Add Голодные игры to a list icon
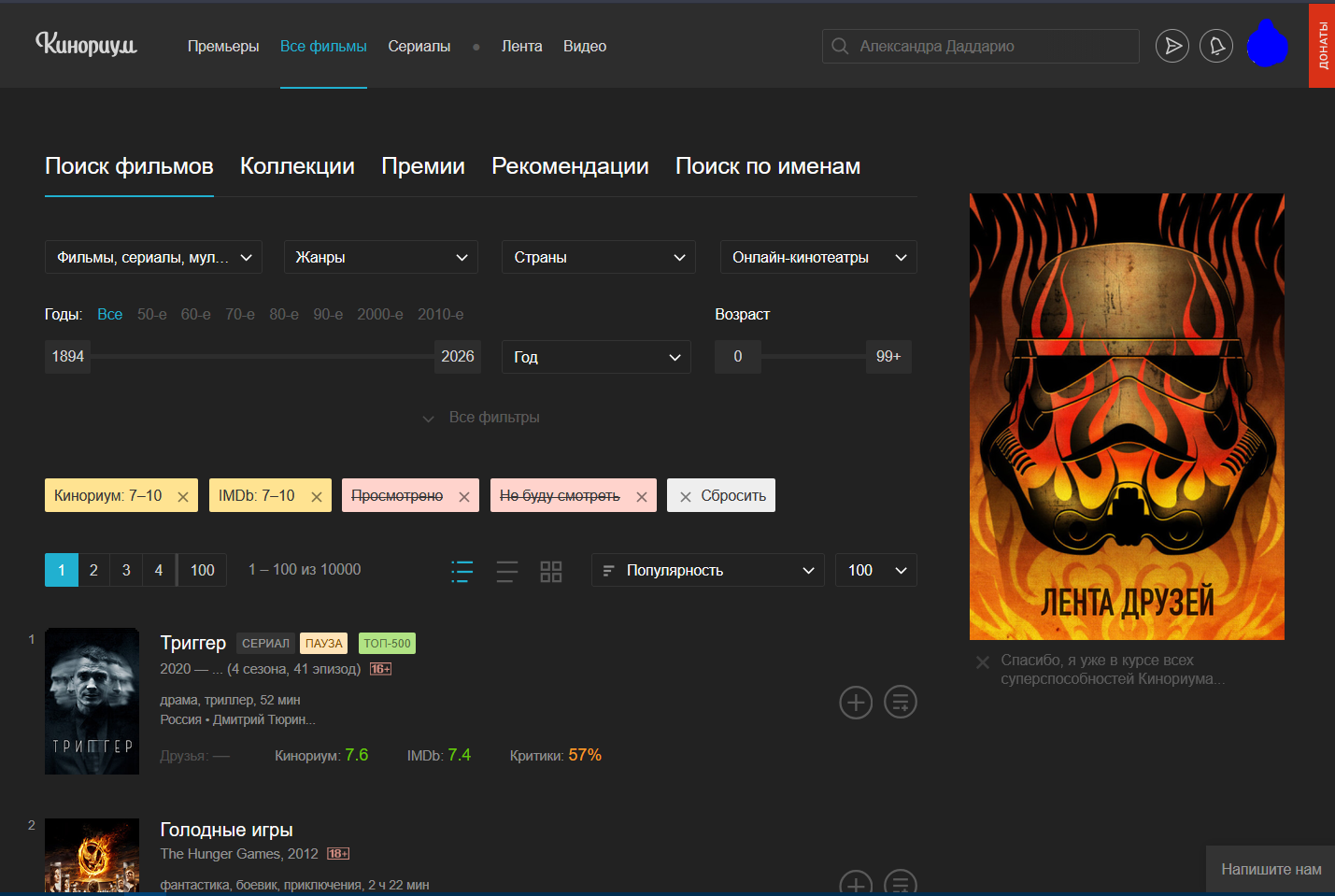The width and height of the screenshot is (1335, 896). point(901,883)
